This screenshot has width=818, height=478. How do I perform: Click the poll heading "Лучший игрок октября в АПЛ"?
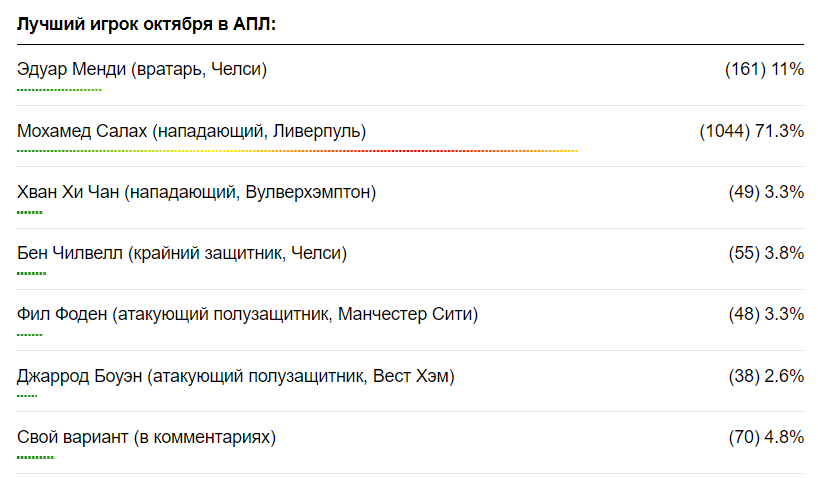click(146, 23)
